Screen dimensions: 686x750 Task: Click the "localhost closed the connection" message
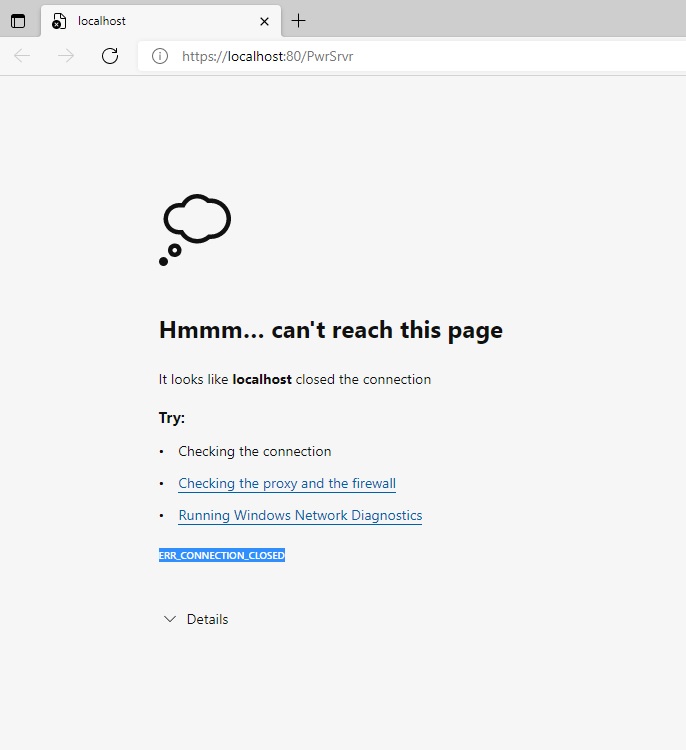(x=294, y=380)
